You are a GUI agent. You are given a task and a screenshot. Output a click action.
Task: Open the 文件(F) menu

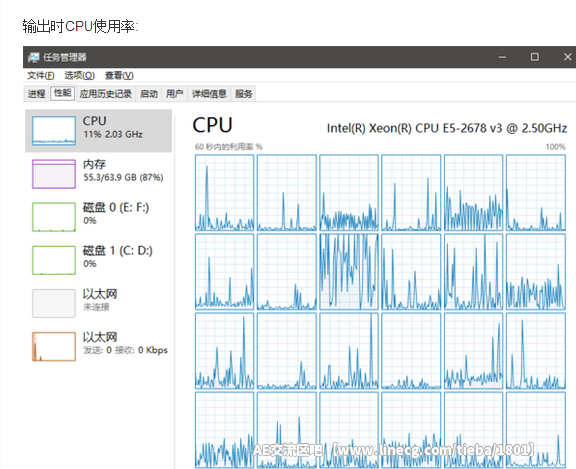(x=40, y=76)
